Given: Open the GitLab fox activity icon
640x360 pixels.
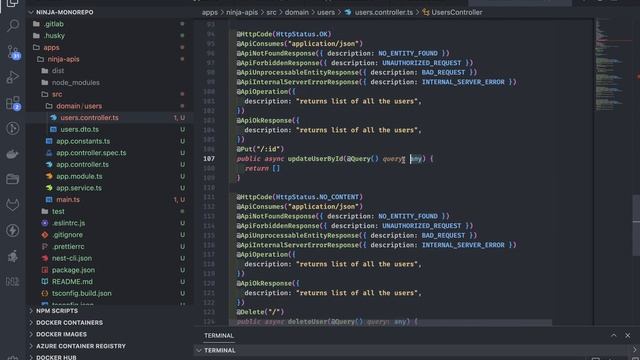Looking at the screenshot, I should (x=13, y=204).
